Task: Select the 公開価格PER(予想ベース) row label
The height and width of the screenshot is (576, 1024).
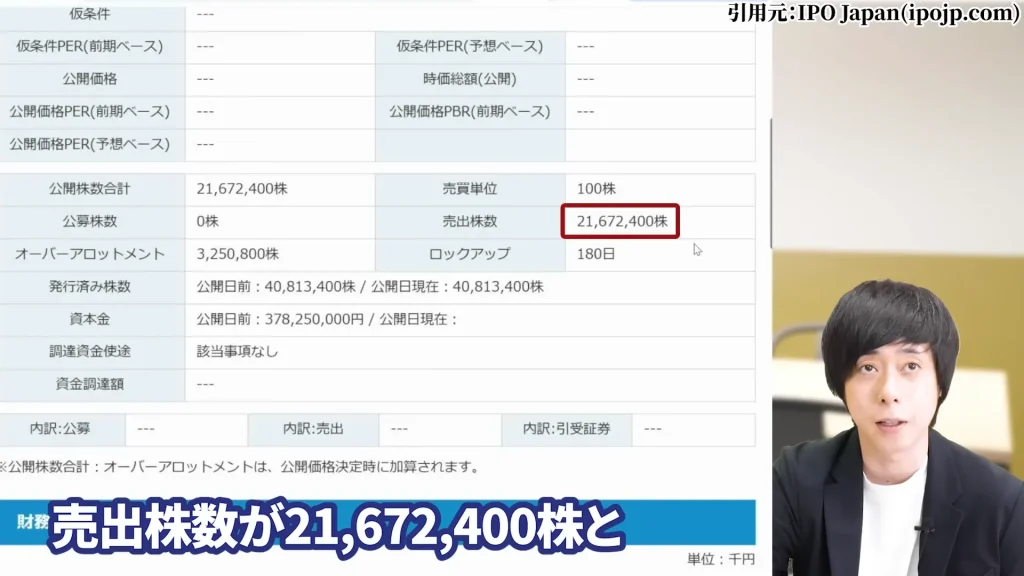Action: pos(90,144)
